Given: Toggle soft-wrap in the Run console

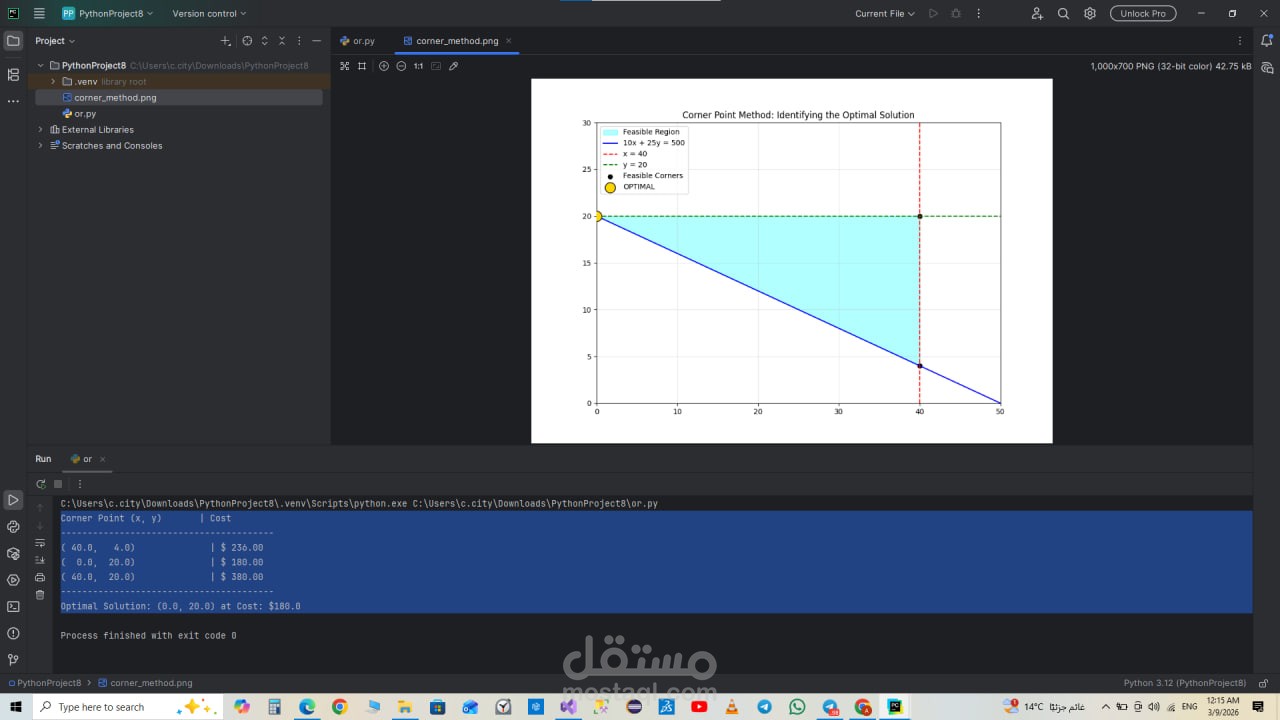Looking at the screenshot, I should (x=40, y=543).
